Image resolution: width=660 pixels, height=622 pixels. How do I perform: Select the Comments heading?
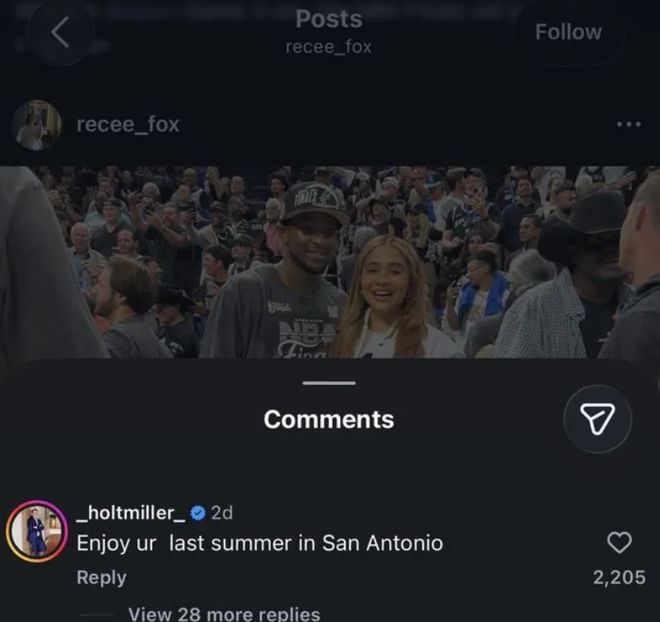click(329, 420)
